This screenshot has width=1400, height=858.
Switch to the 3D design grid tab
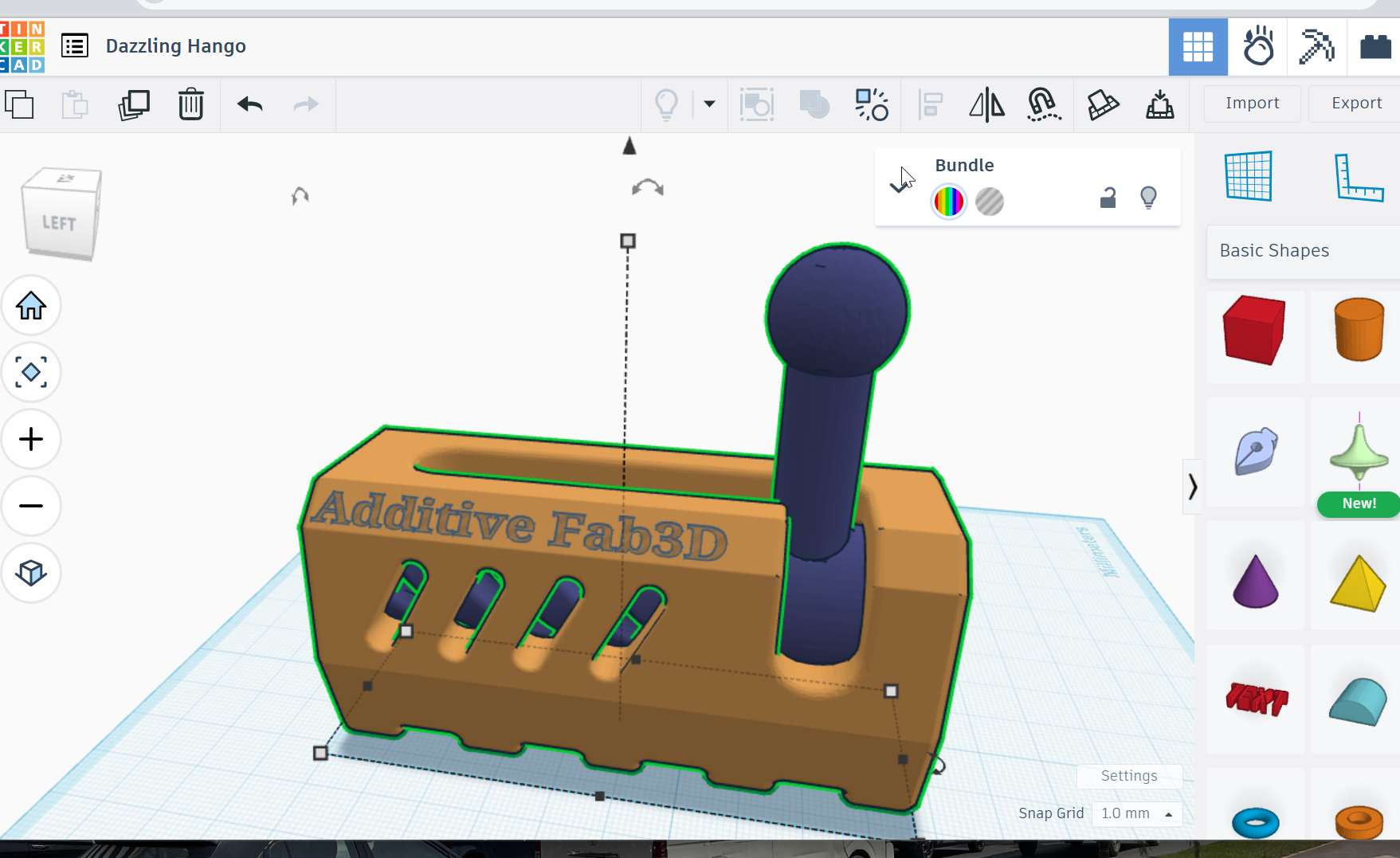[1198, 47]
